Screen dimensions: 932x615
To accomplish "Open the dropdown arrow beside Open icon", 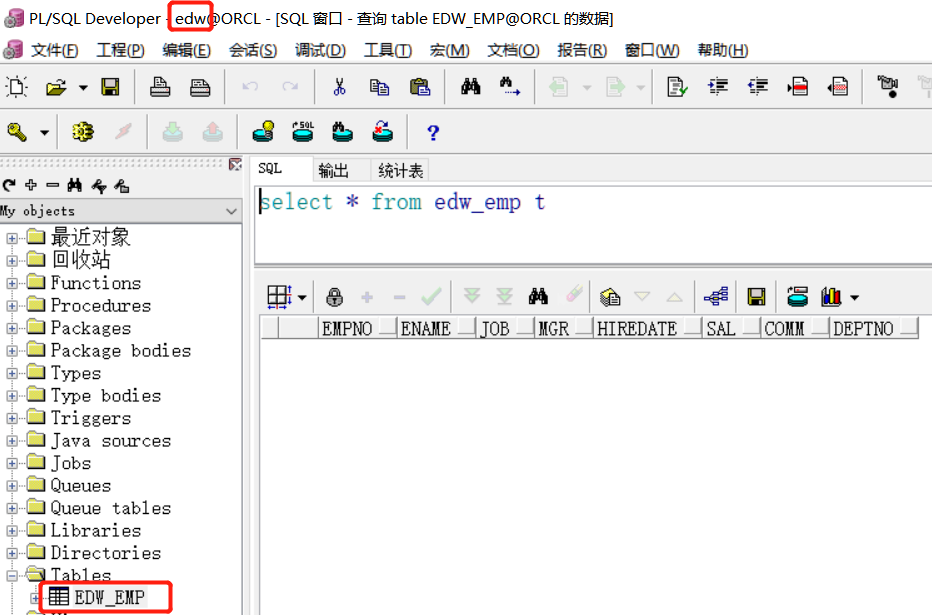I will click(83, 88).
